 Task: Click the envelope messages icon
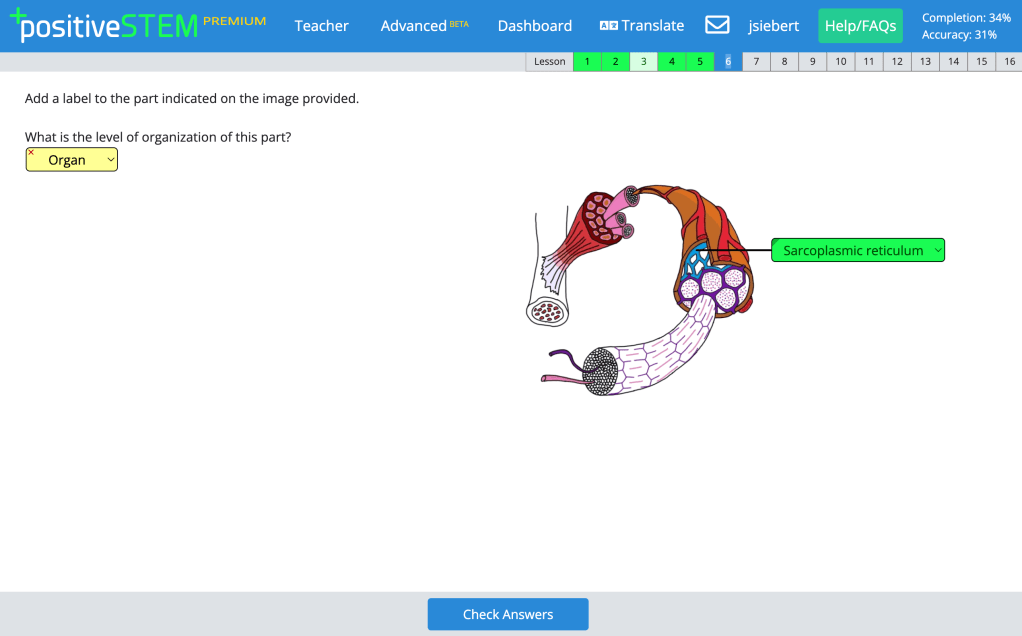tap(718, 25)
